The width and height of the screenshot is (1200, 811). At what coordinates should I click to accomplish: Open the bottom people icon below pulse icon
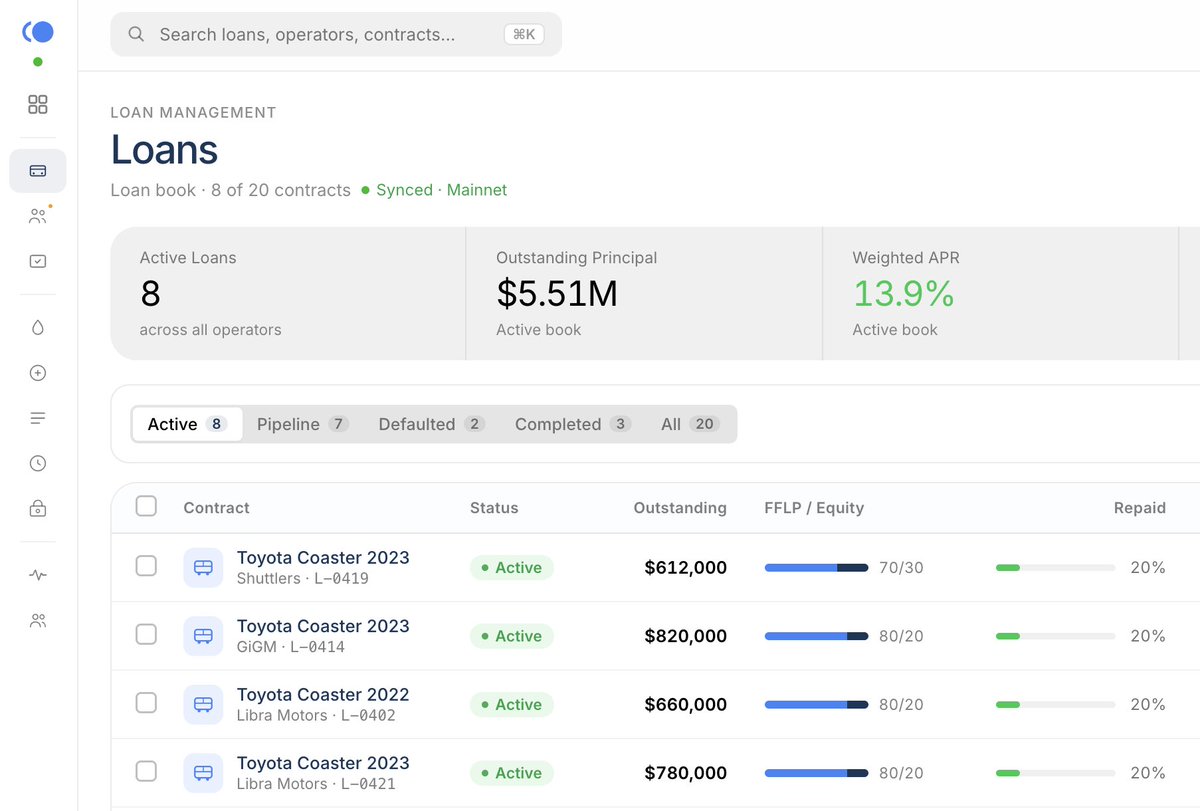tap(38, 620)
